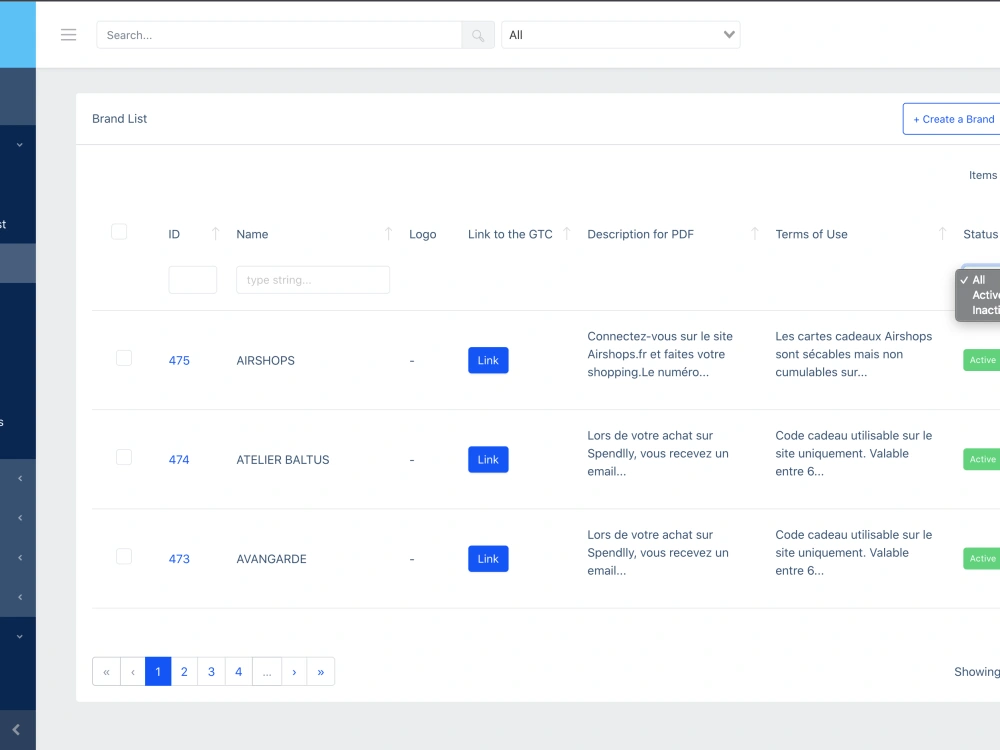Click AIRSHOPS terms starting Les cartes cadeaux
Viewport: 1000px width, 750px height.
point(853,354)
